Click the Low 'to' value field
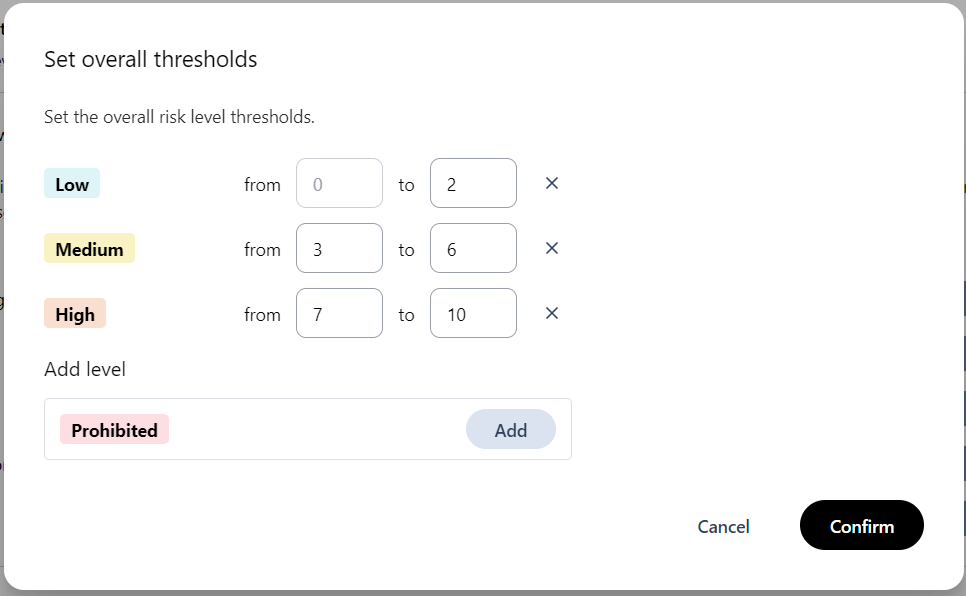The image size is (966, 596). tap(473, 184)
